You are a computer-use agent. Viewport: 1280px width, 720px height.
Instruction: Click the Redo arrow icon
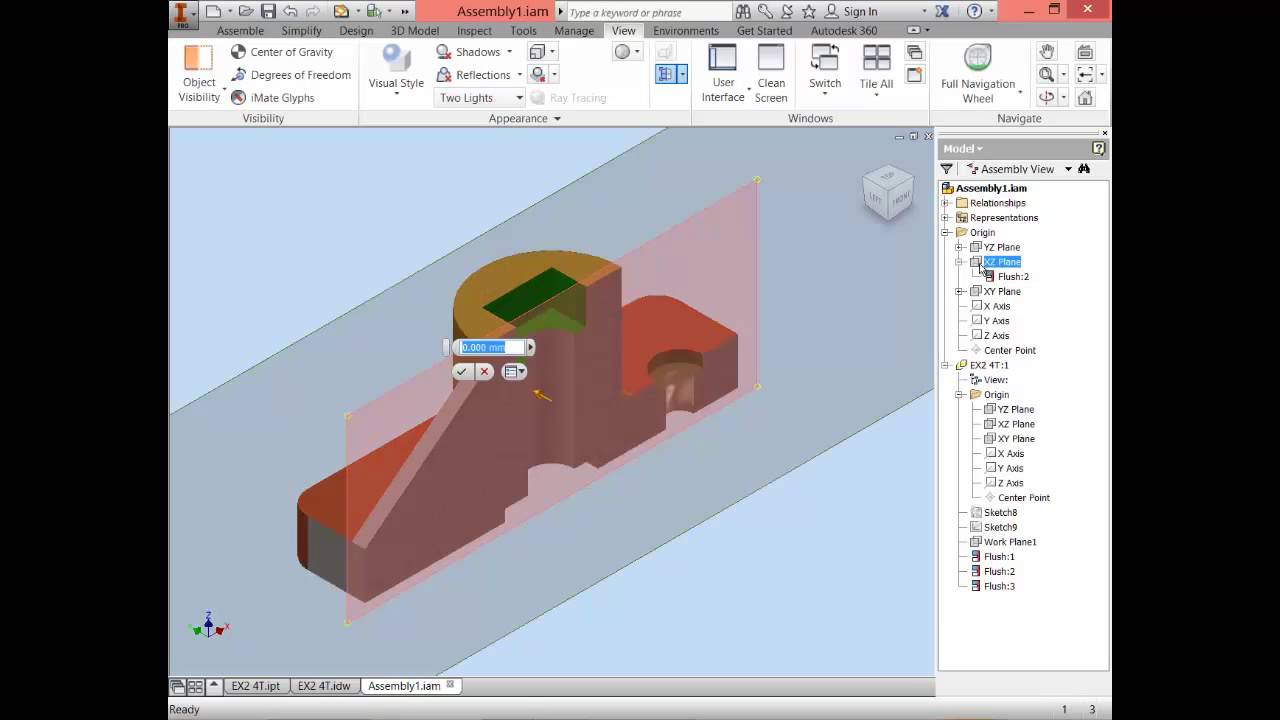313,11
